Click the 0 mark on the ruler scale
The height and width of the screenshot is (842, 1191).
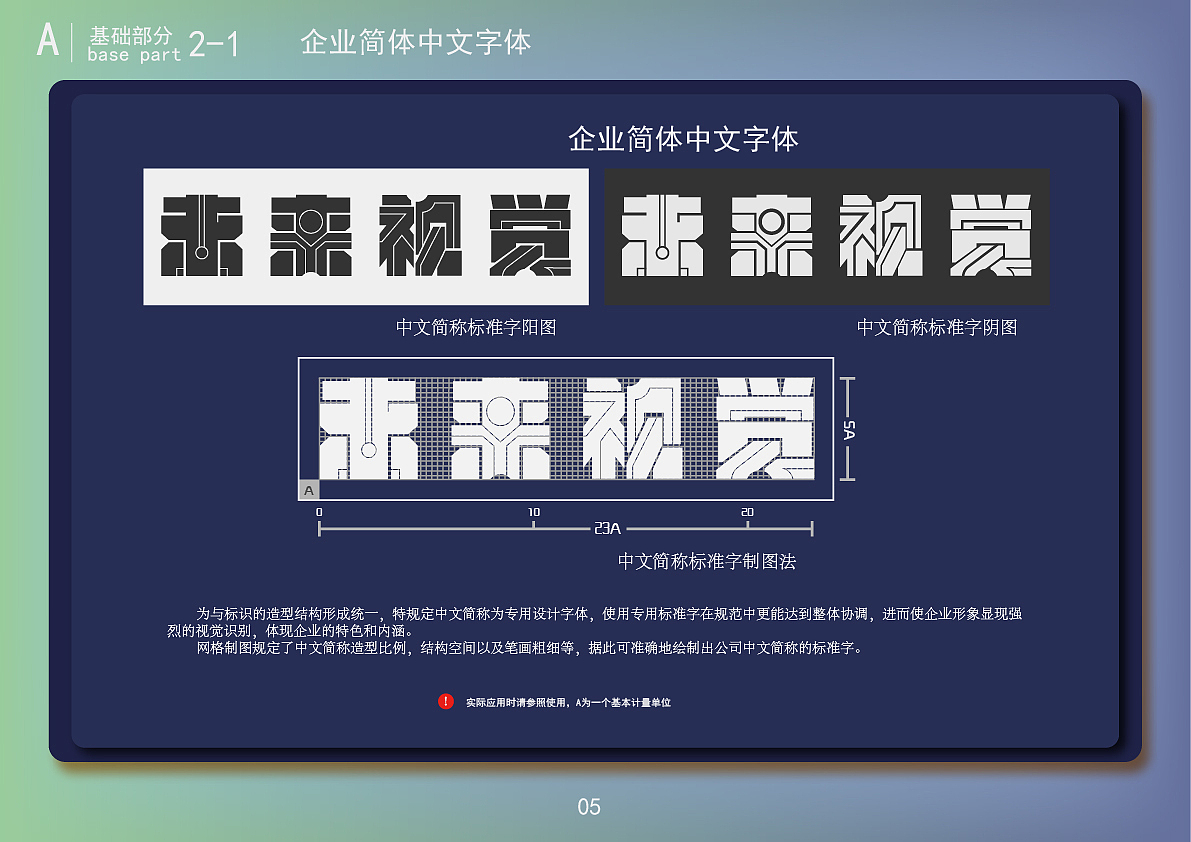click(318, 510)
